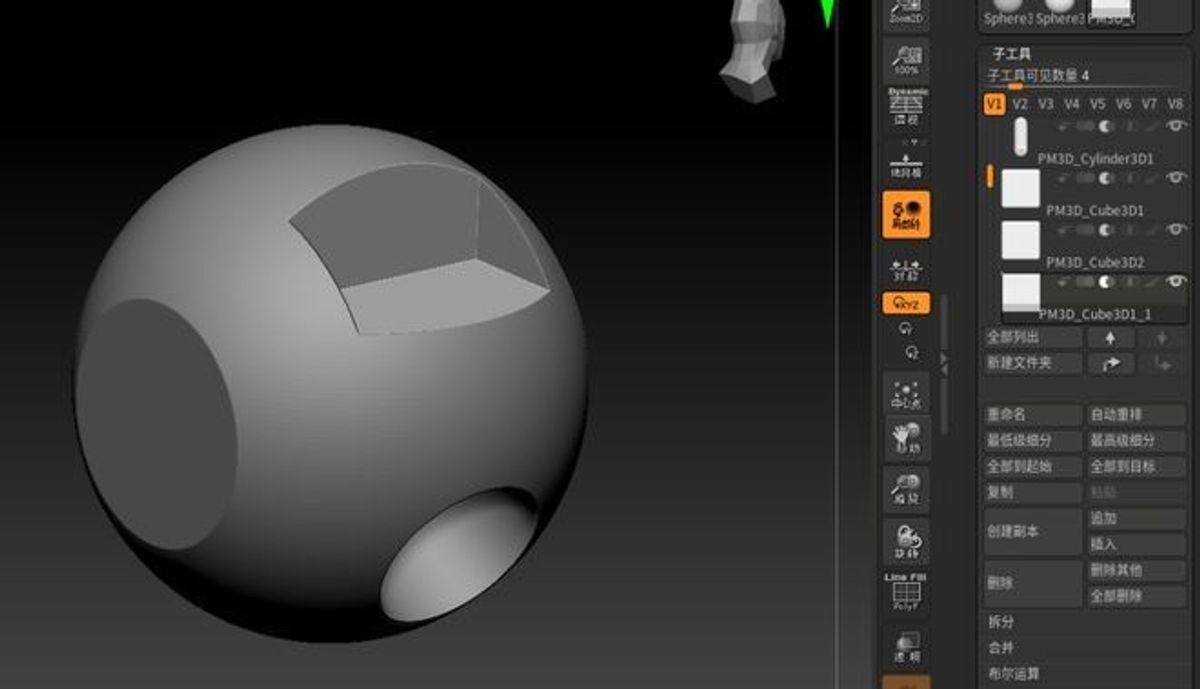Toggle the orange XYZ rotation mode
The image size is (1200, 689).
tap(907, 303)
